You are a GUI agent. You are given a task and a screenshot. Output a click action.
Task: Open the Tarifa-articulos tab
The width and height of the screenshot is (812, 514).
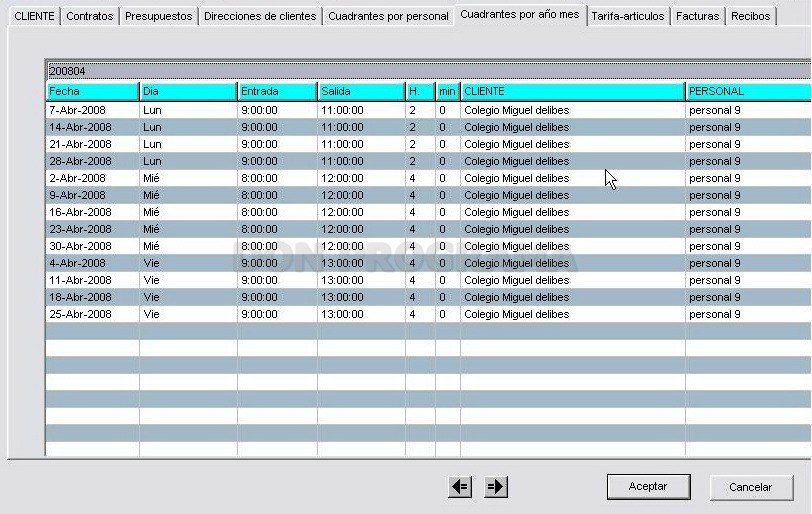(628, 16)
